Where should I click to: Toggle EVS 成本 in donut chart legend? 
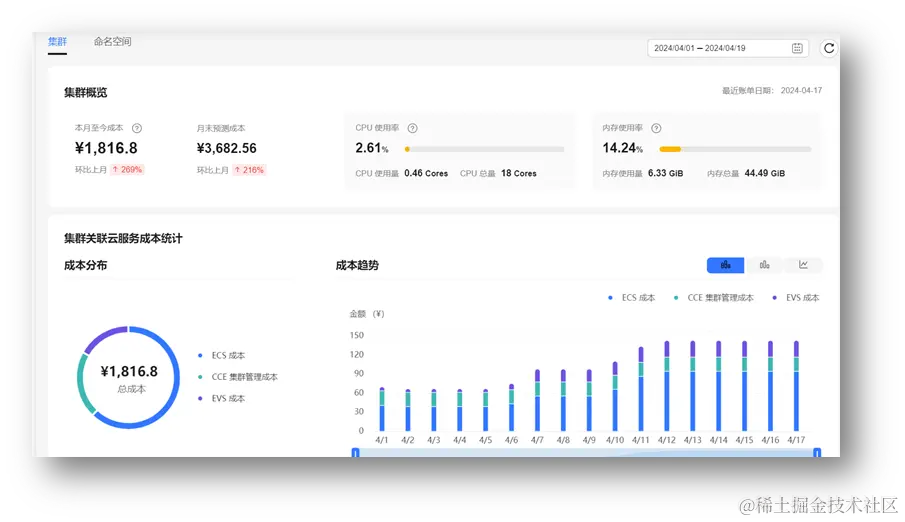[222, 398]
